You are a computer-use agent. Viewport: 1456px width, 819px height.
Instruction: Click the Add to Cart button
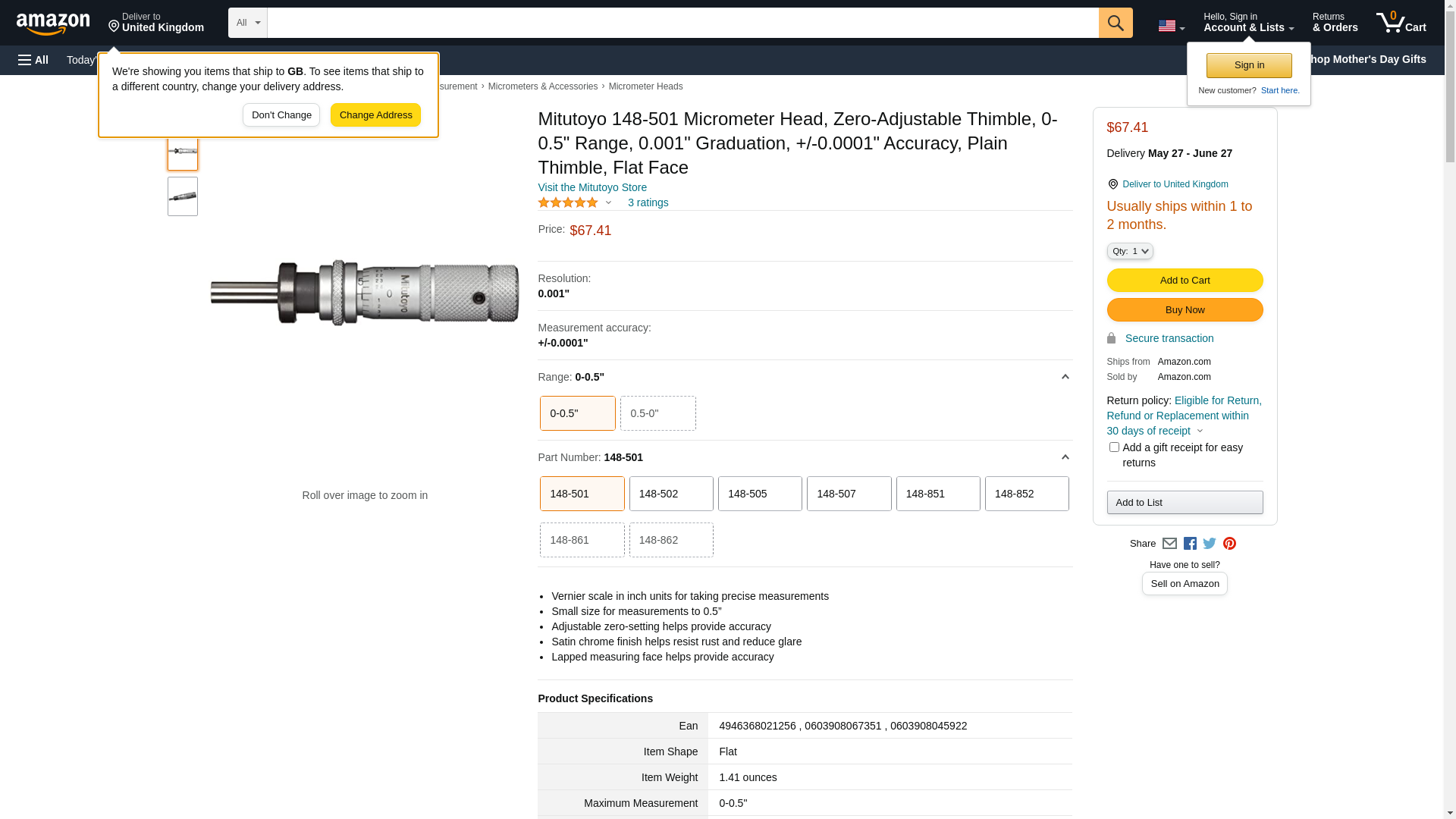coord(1185,281)
